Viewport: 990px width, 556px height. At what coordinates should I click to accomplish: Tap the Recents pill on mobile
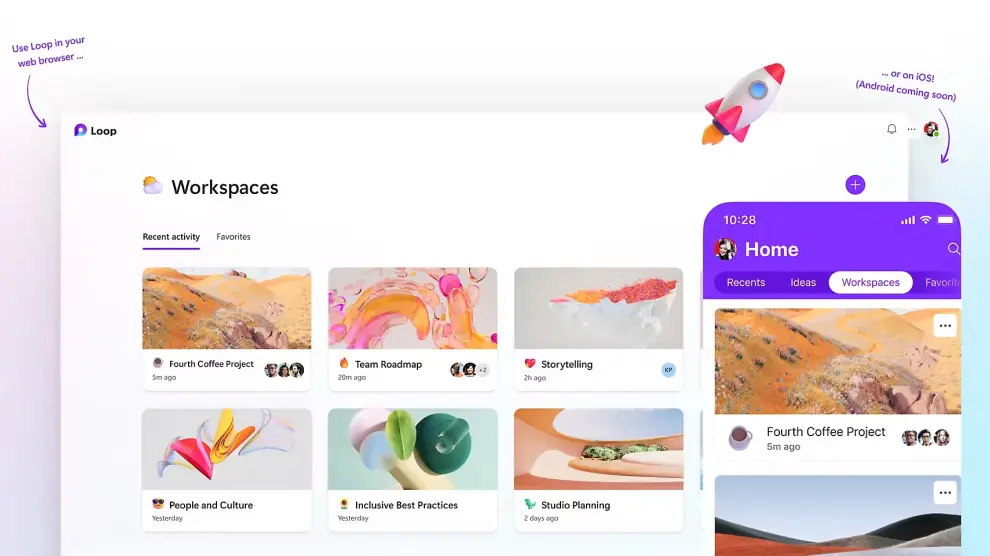tap(746, 282)
